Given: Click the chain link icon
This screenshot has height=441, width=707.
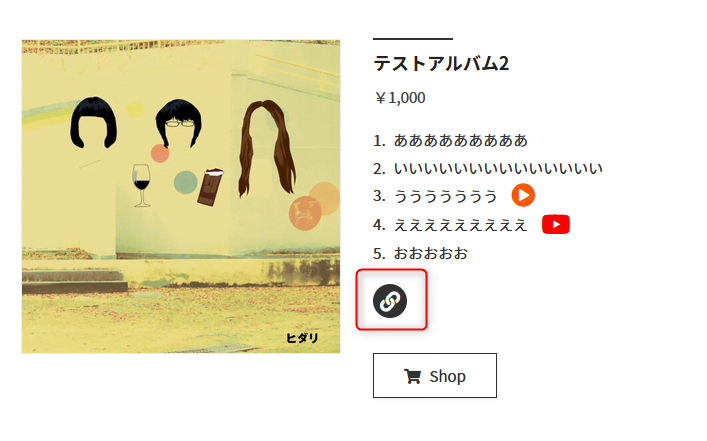Looking at the screenshot, I should pyautogui.click(x=390, y=301).
